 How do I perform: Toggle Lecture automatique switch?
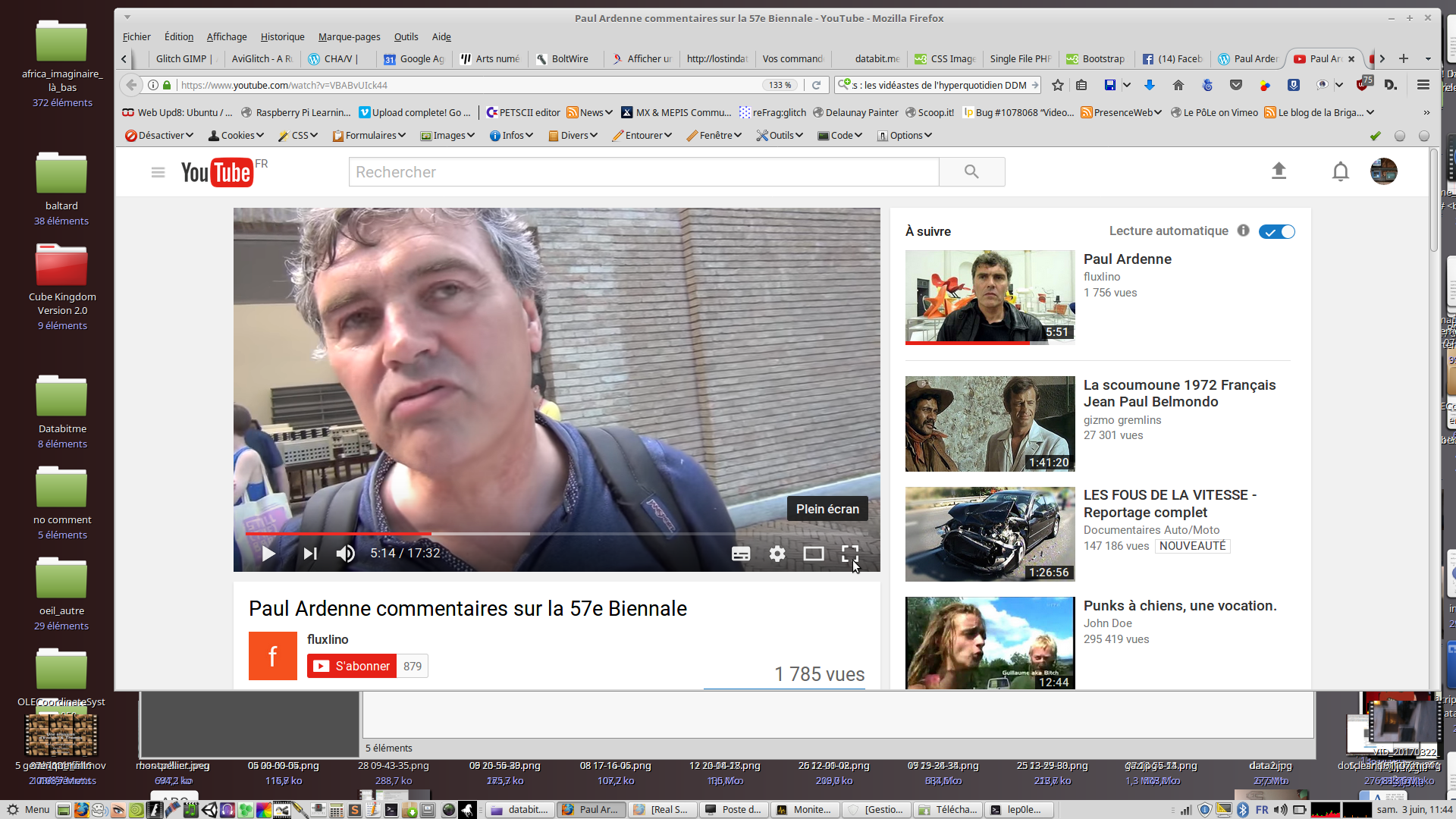(1277, 231)
